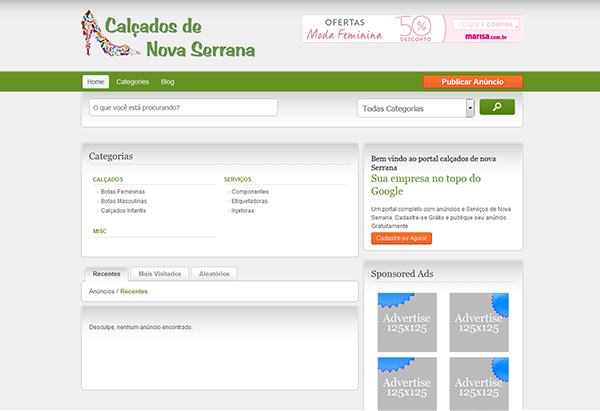Focus the 'O que você está procurando?' search field
Image resolution: width=600 pixels, height=411 pixels.
coord(183,108)
